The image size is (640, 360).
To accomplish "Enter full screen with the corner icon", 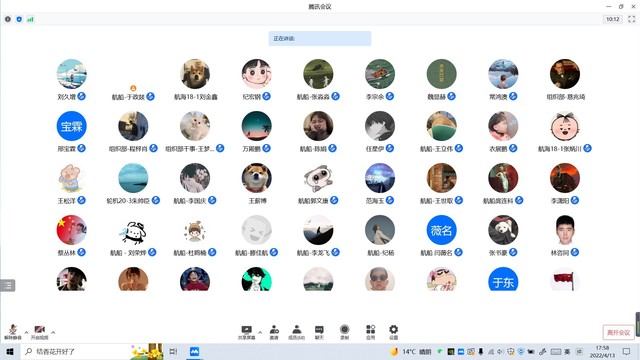I will [631, 19].
